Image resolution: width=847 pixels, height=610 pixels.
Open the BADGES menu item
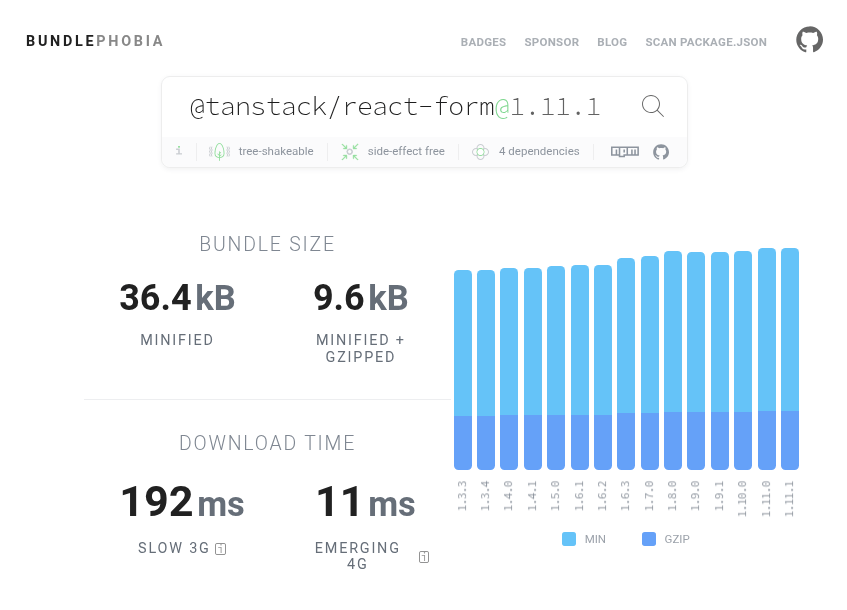483,42
